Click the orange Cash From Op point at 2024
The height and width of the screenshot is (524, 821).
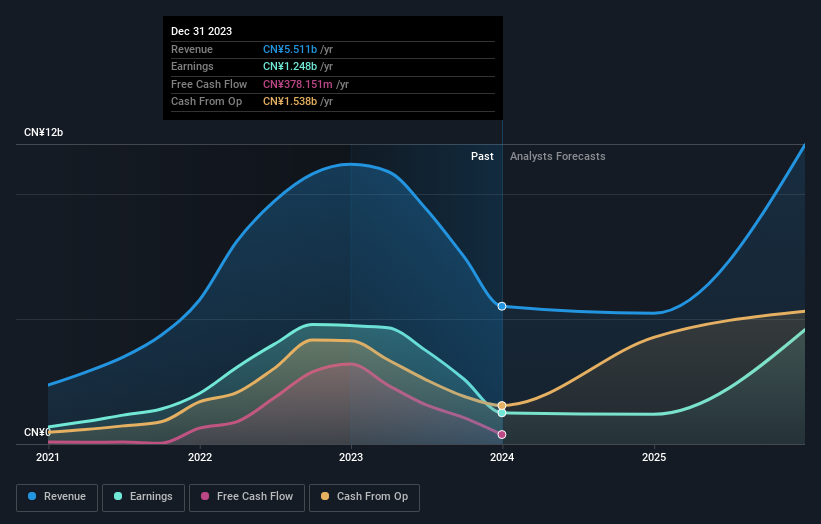click(x=502, y=406)
